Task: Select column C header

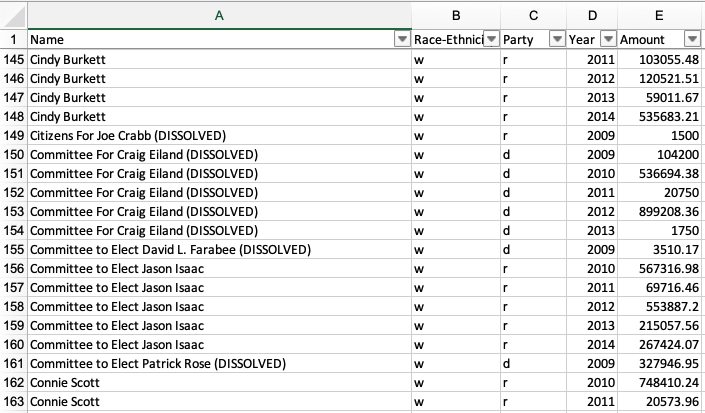Action: click(533, 16)
